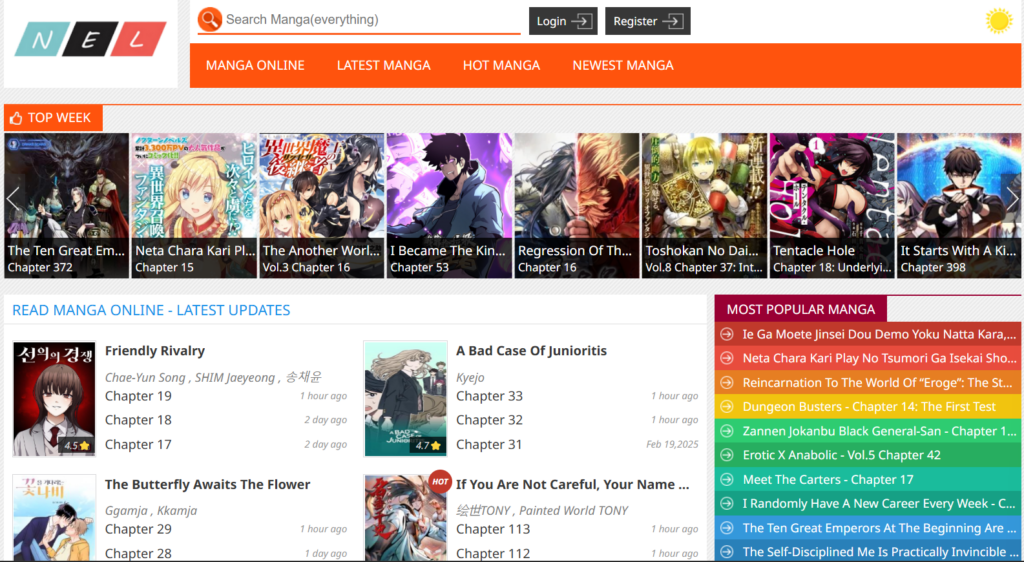1024x562 pixels.
Task: Open Junioritis Chapter 32
Action: pos(489,420)
